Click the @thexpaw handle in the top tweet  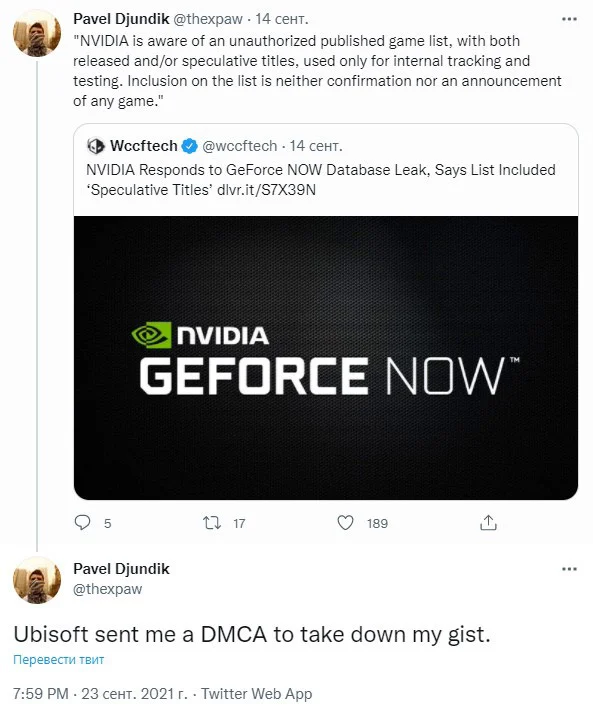pyautogui.click(x=208, y=19)
